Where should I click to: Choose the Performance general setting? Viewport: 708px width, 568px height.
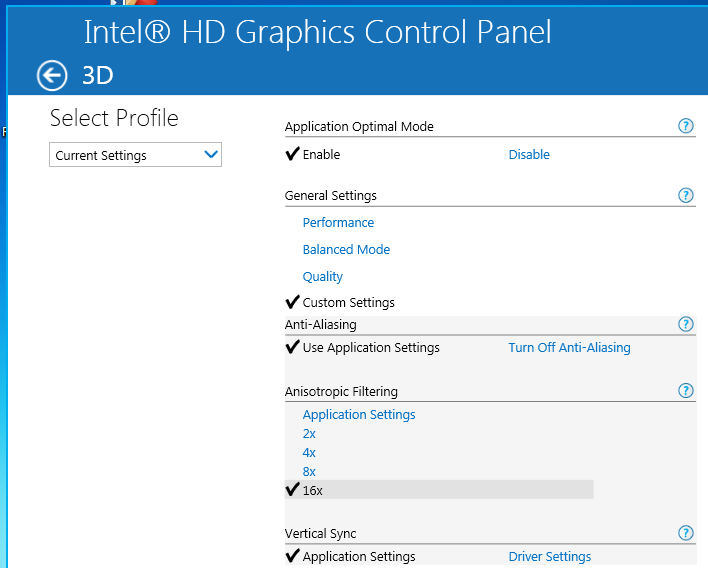[338, 223]
